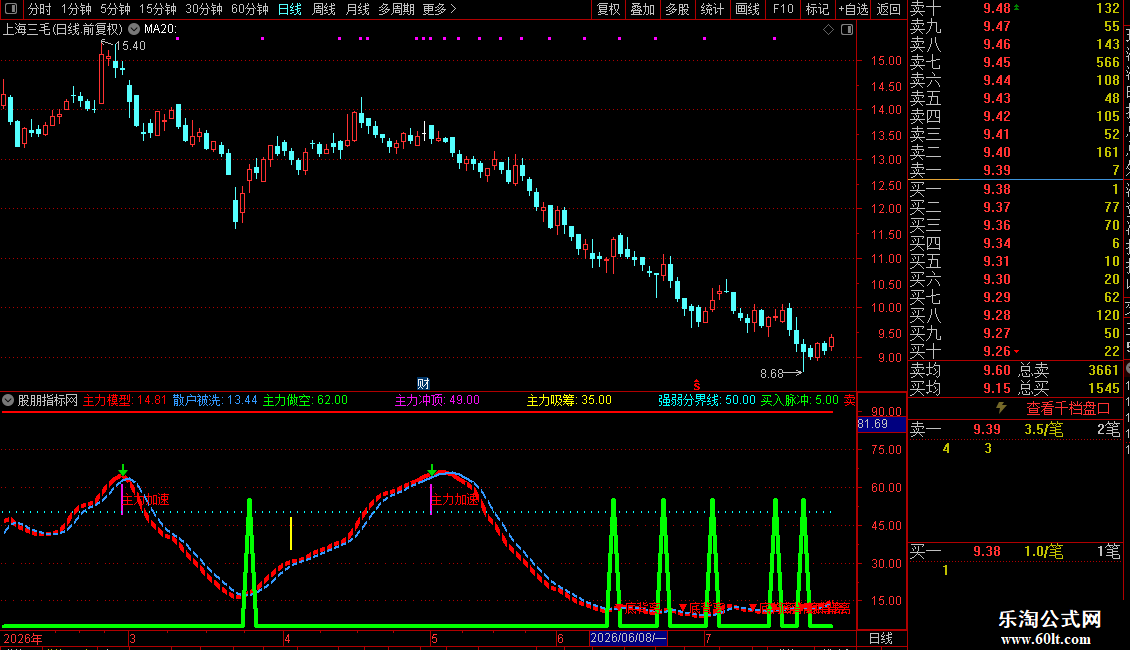Viewport: 1130px width, 650px height.
Task: Select the 30分钟 period tab
Action: (204, 9)
